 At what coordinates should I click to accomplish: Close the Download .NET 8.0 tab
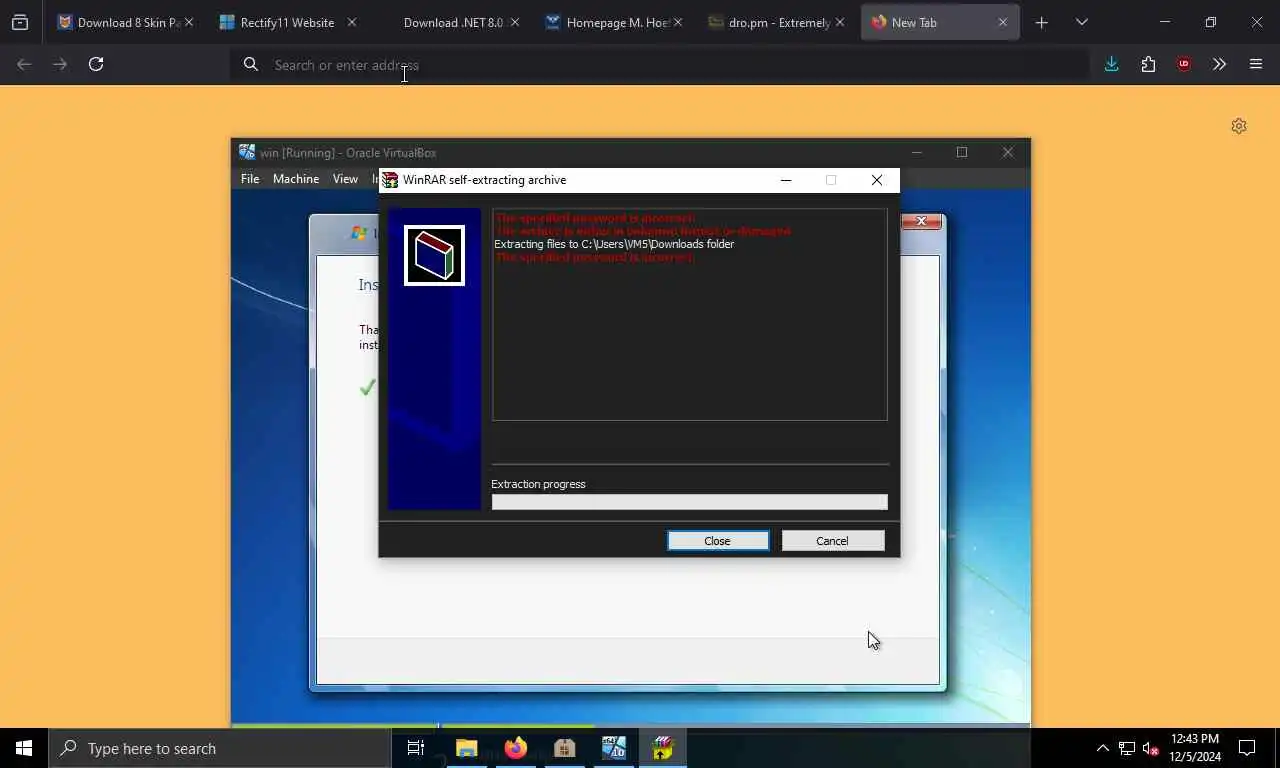coord(514,22)
